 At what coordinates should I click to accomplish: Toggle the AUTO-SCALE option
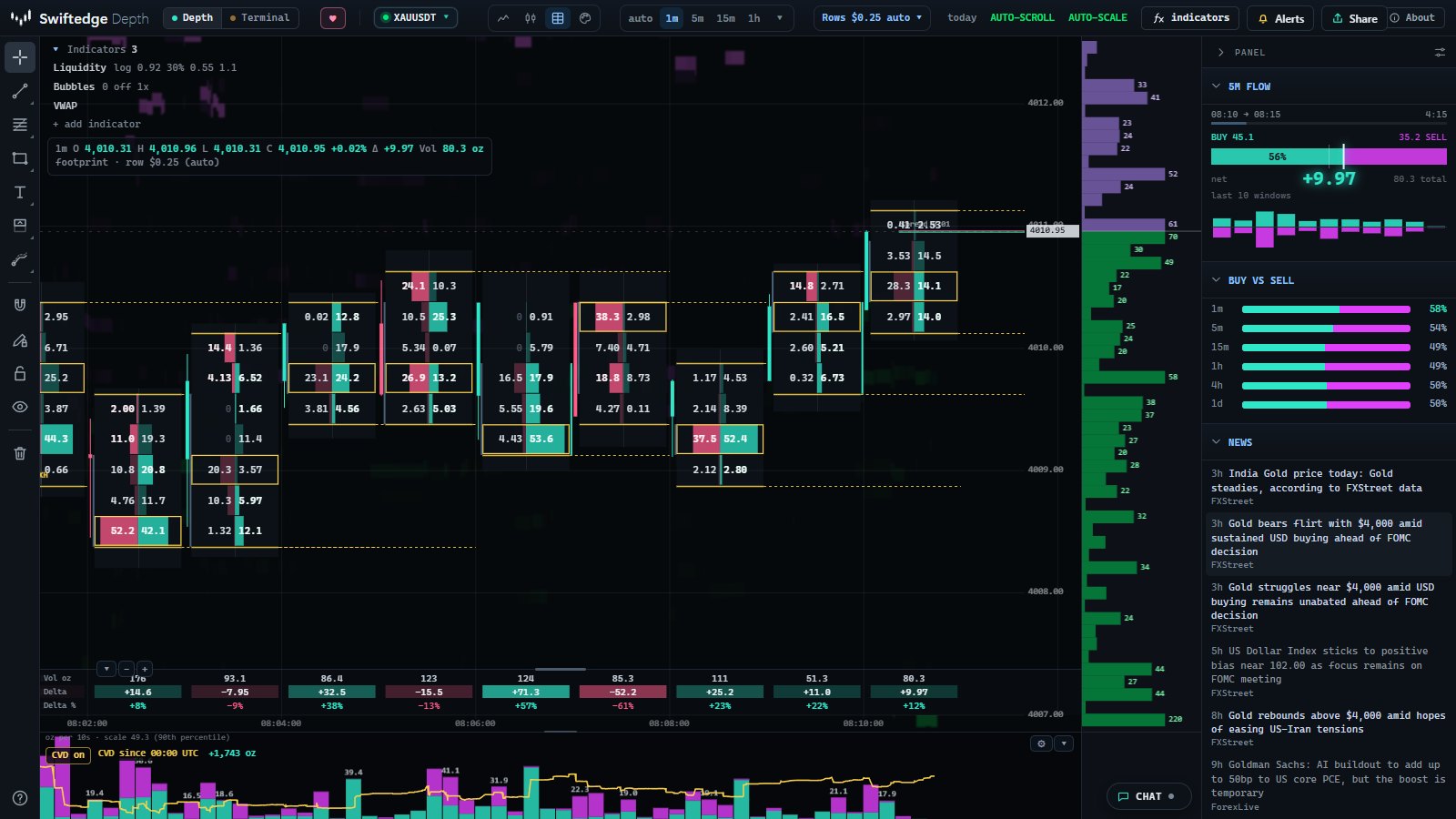[x=1097, y=17]
